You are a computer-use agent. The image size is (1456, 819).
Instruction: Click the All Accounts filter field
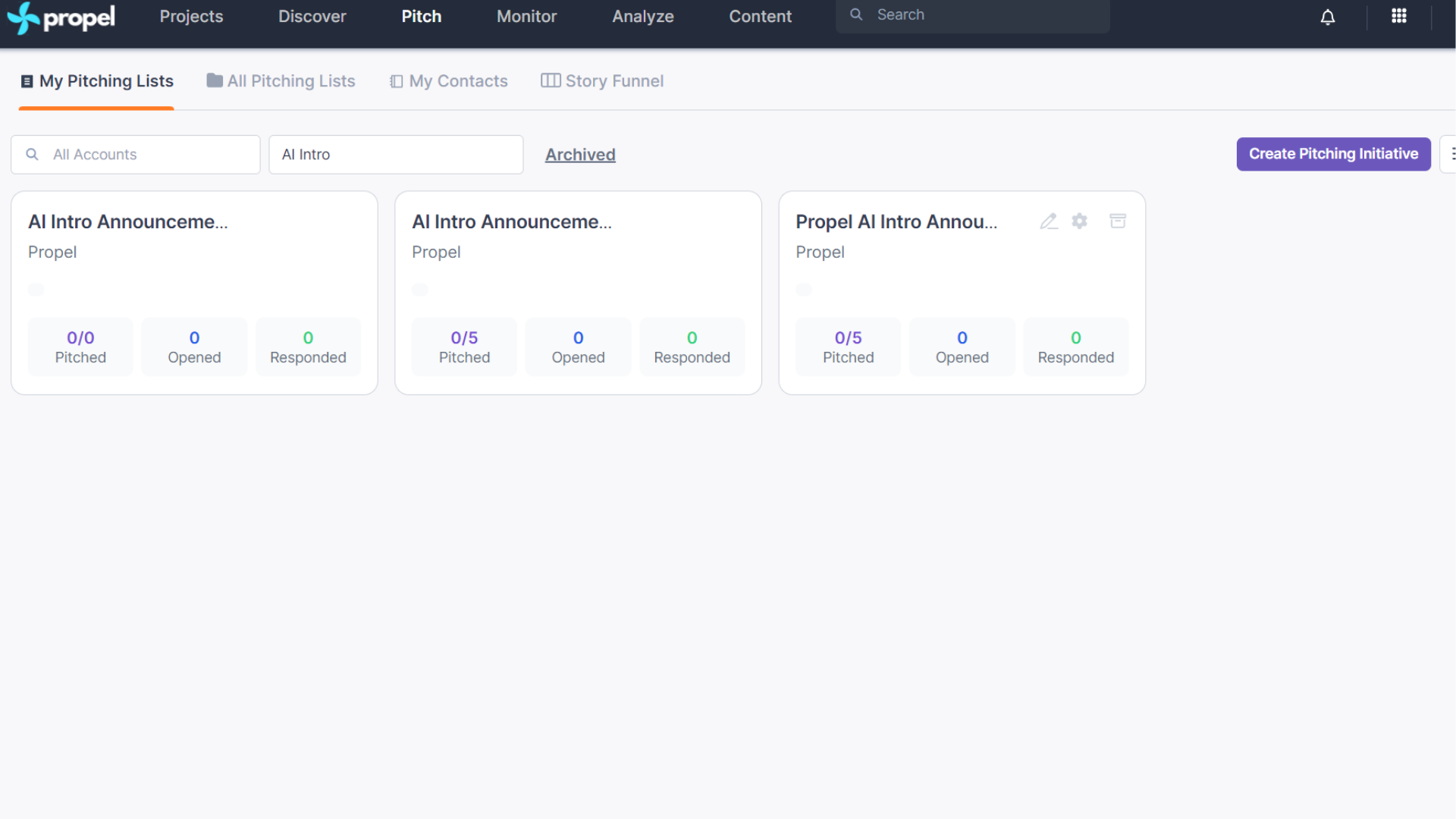pos(136,155)
